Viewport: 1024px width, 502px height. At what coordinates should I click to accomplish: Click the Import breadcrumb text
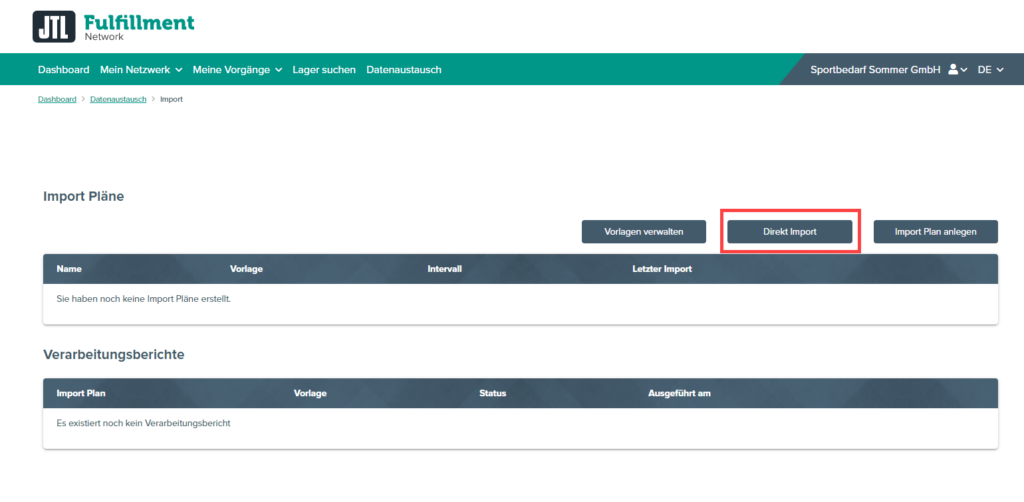point(171,99)
